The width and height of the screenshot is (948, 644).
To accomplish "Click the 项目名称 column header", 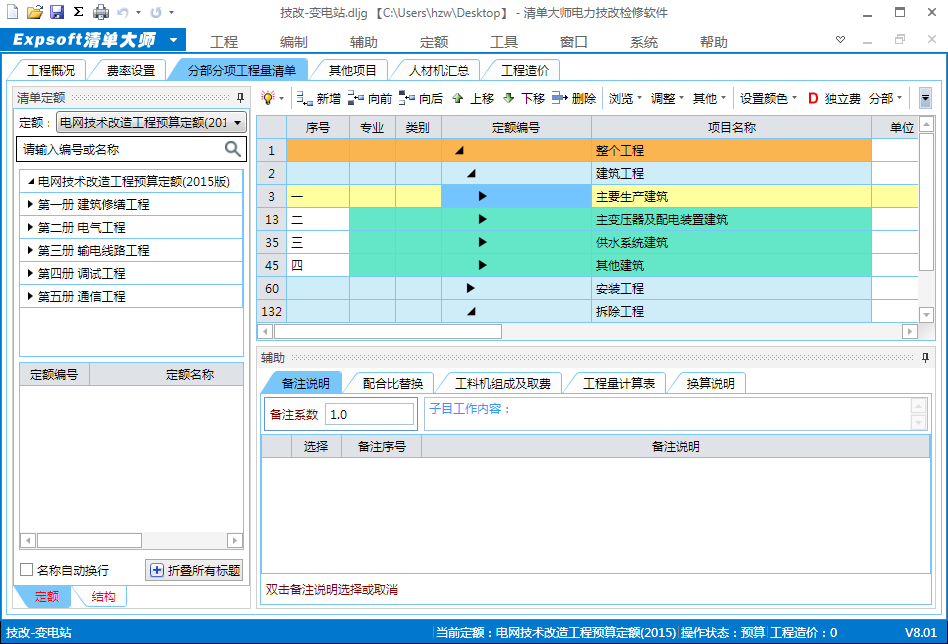I will (731, 128).
